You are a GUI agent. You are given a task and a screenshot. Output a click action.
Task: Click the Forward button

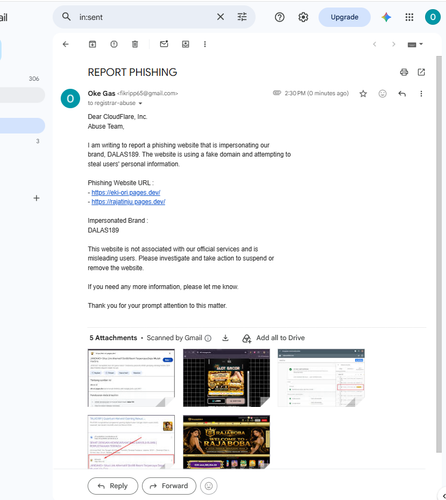click(169, 486)
